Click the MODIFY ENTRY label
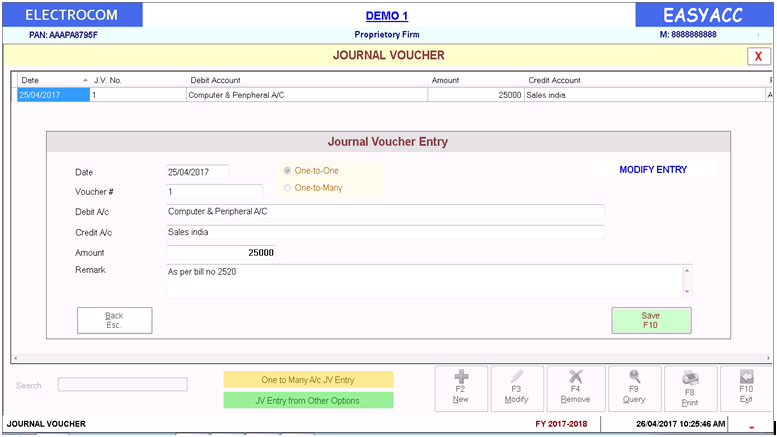The height and width of the screenshot is (437, 777). [x=653, y=170]
